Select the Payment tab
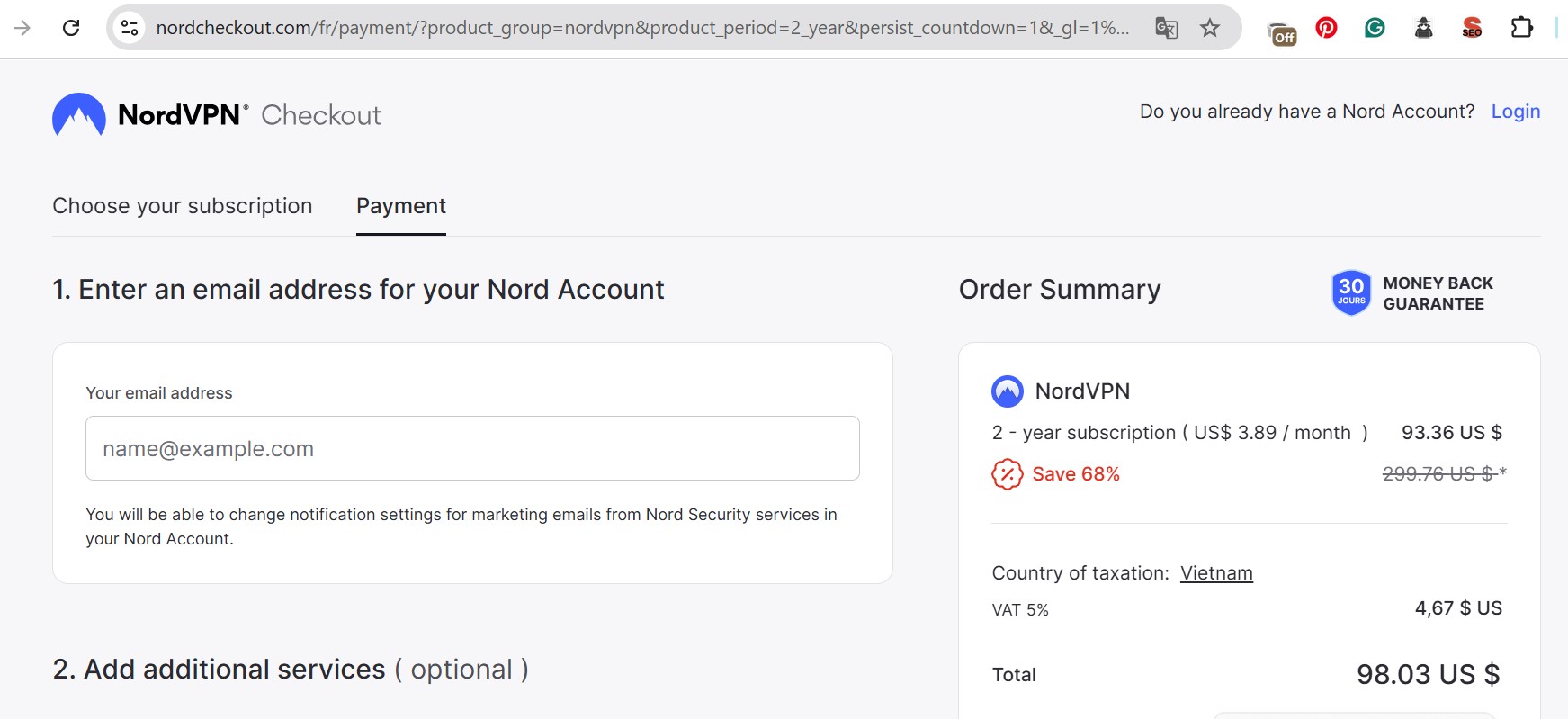 click(400, 205)
